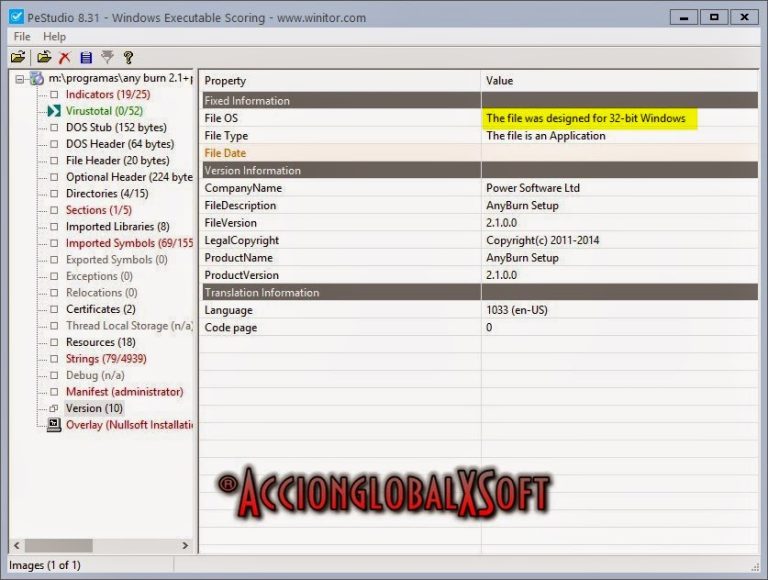Image resolution: width=768 pixels, height=580 pixels.
Task: Select Thread Local Storage tree item
Action: tap(129, 326)
